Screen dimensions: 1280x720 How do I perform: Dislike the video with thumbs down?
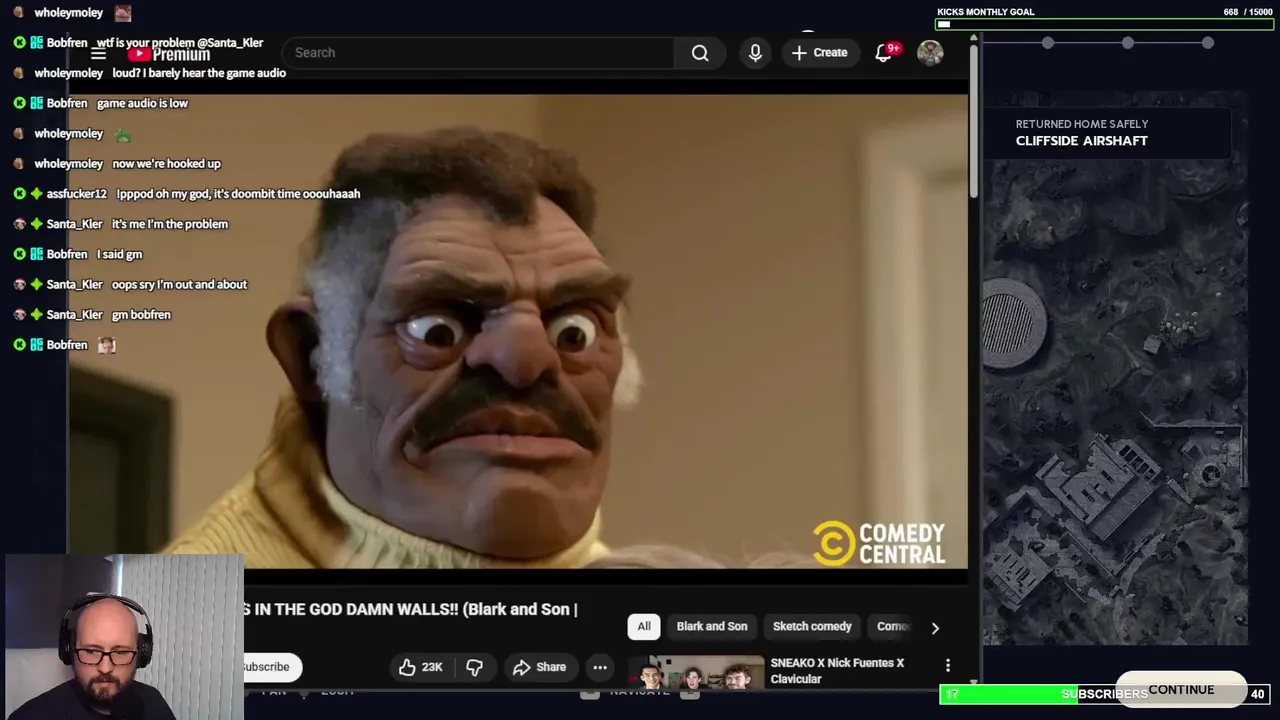(x=474, y=667)
